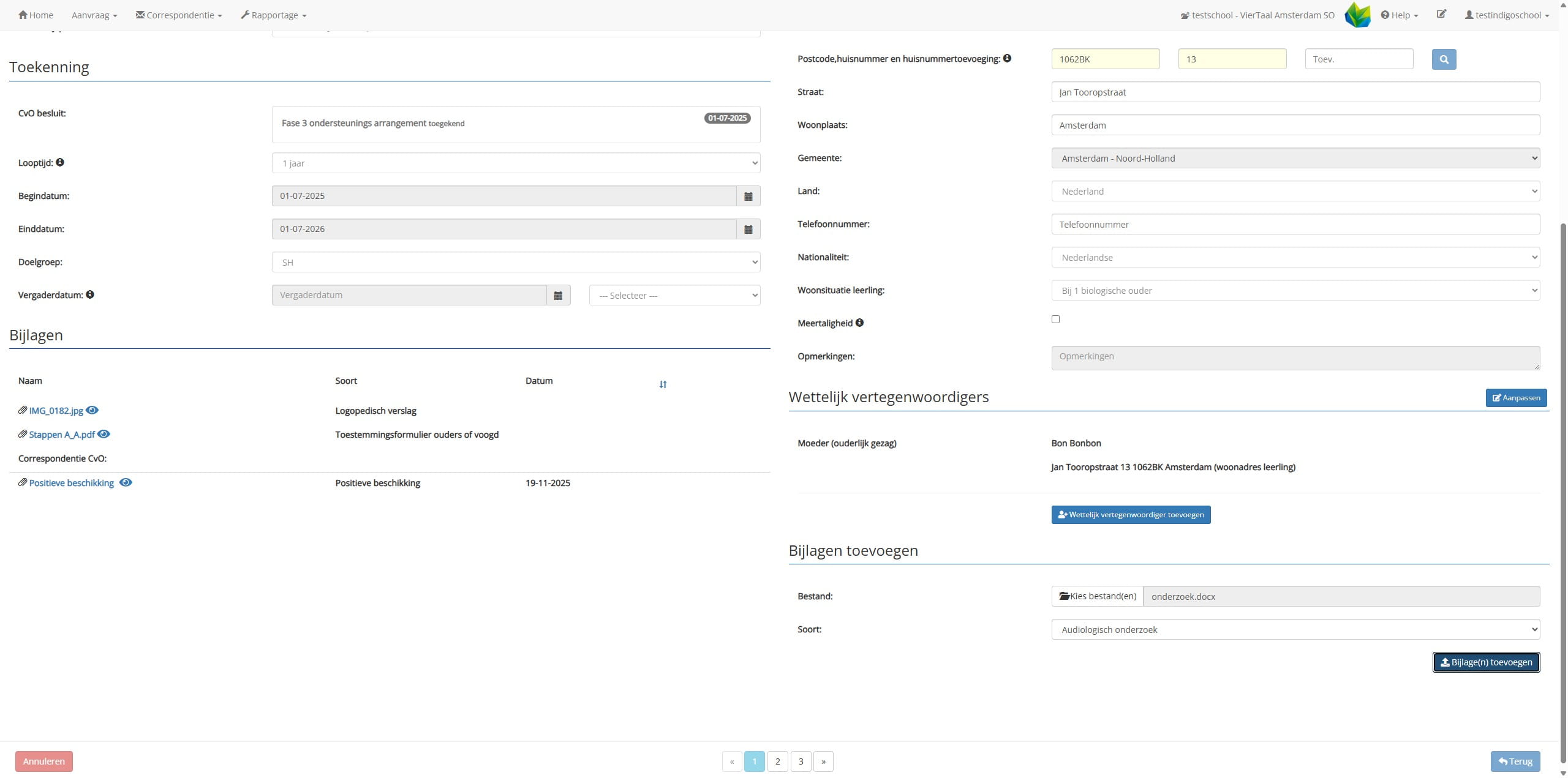Click the Opmerkingen text area
This screenshot has width=1568, height=778.
[x=1295, y=358]
